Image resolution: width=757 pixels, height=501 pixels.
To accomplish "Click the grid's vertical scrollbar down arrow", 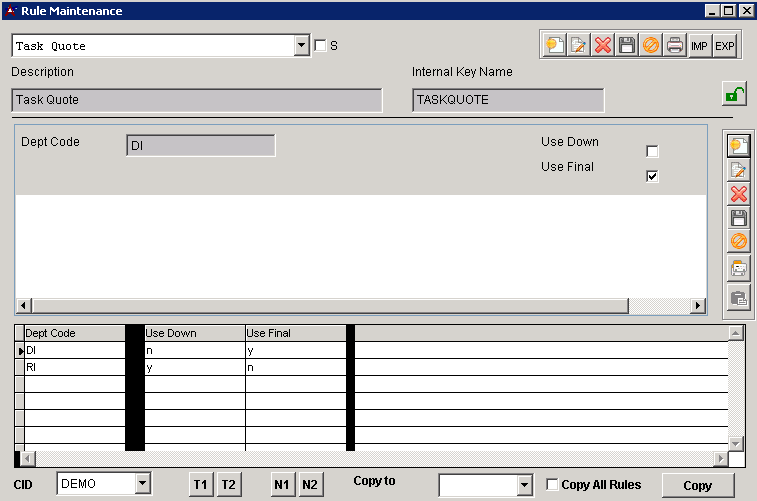I will coord(736,443).
